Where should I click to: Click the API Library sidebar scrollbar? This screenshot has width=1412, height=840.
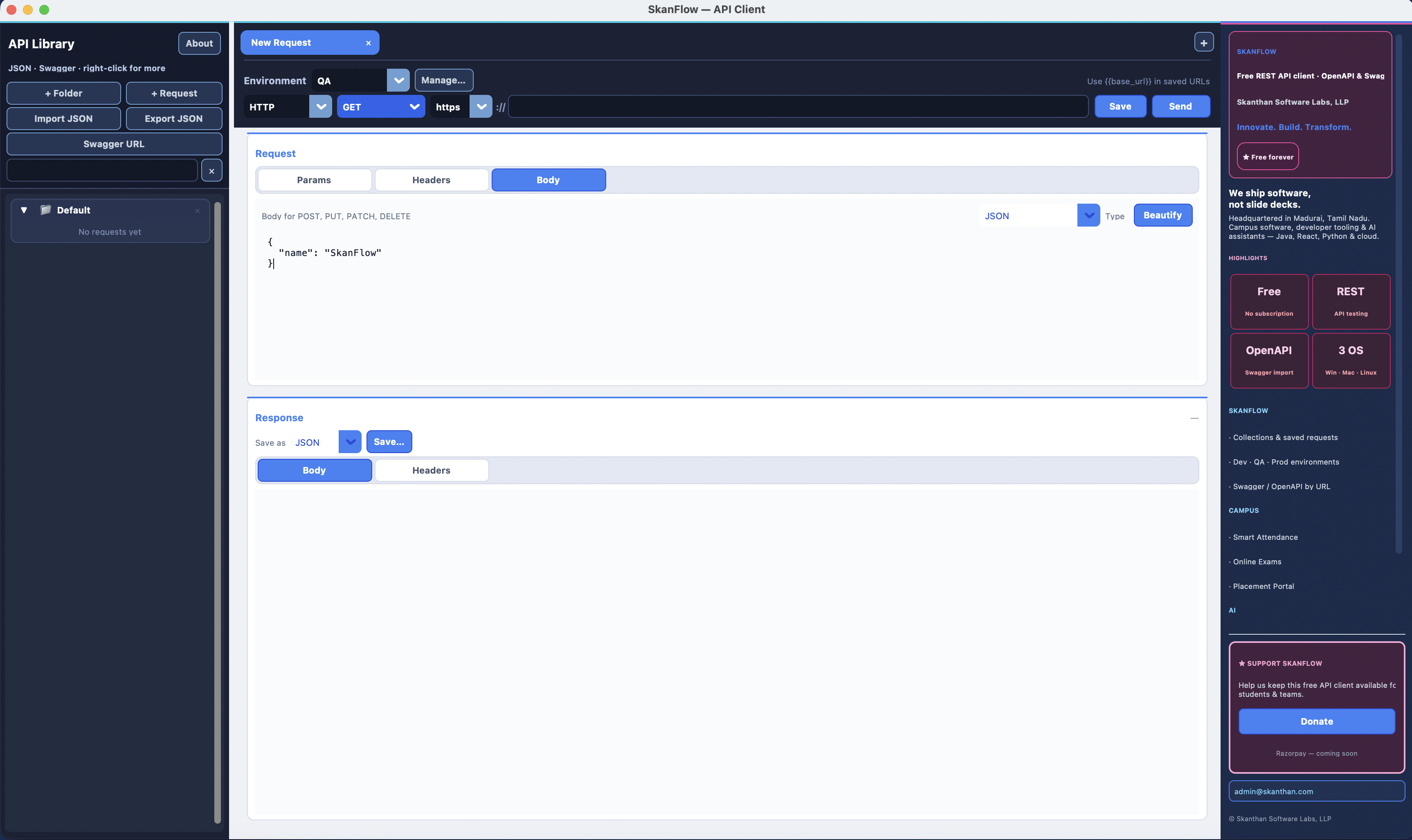tap(218, 512)
